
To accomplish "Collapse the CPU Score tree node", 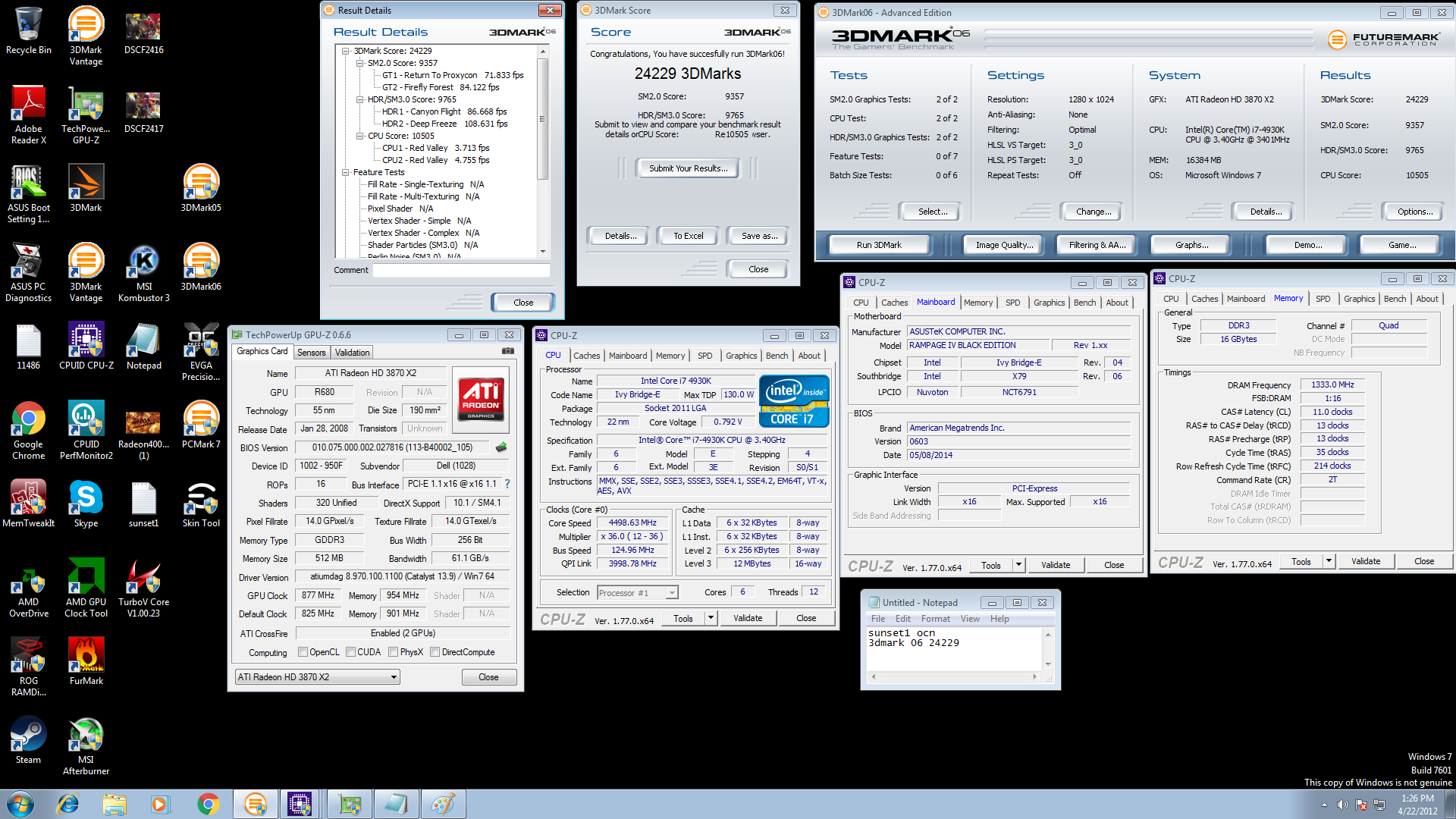I will click(x=360, y=136).
